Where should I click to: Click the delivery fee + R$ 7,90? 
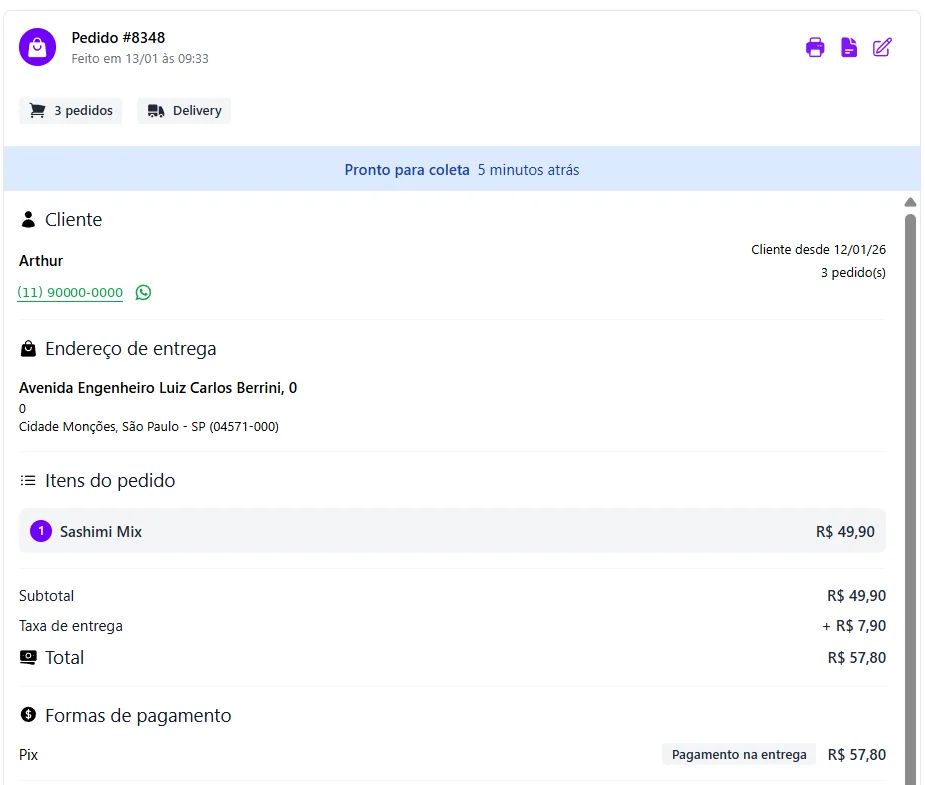pyautogui.click(x=854, y=626)
